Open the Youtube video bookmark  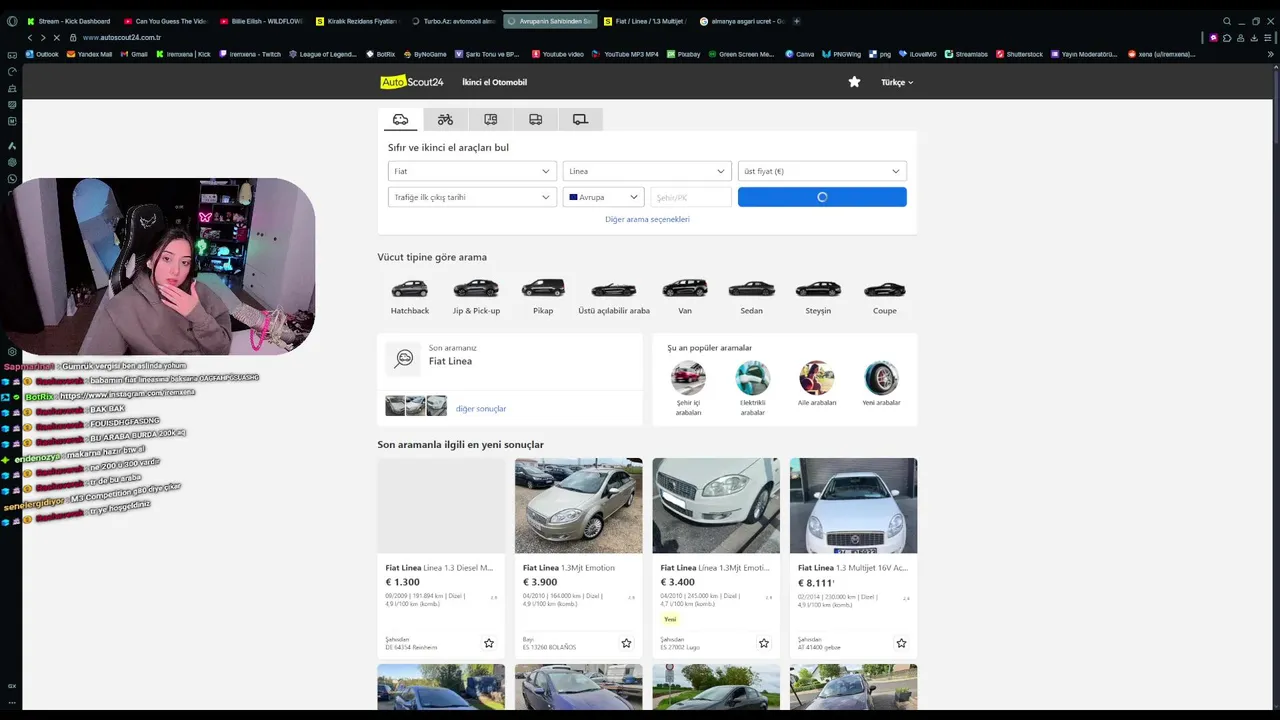(558, 54)
